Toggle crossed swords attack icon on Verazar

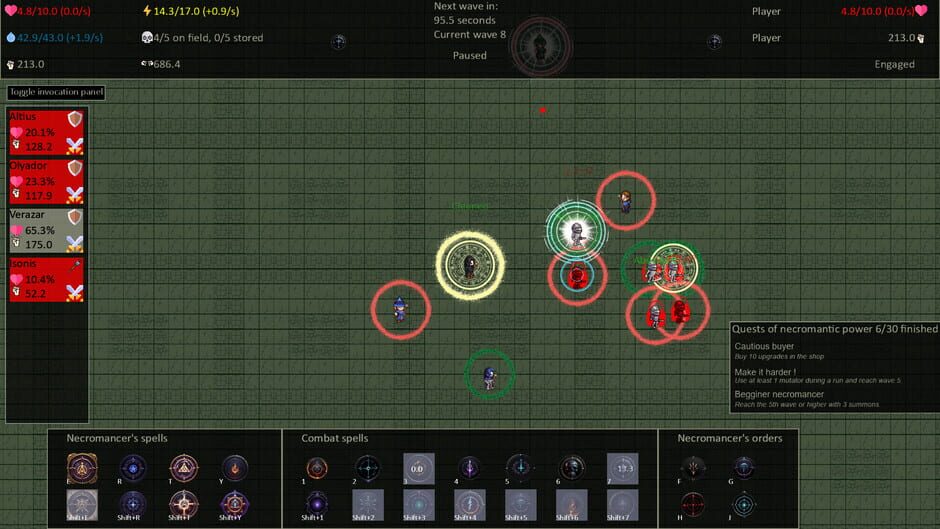(x=74, y=243)
